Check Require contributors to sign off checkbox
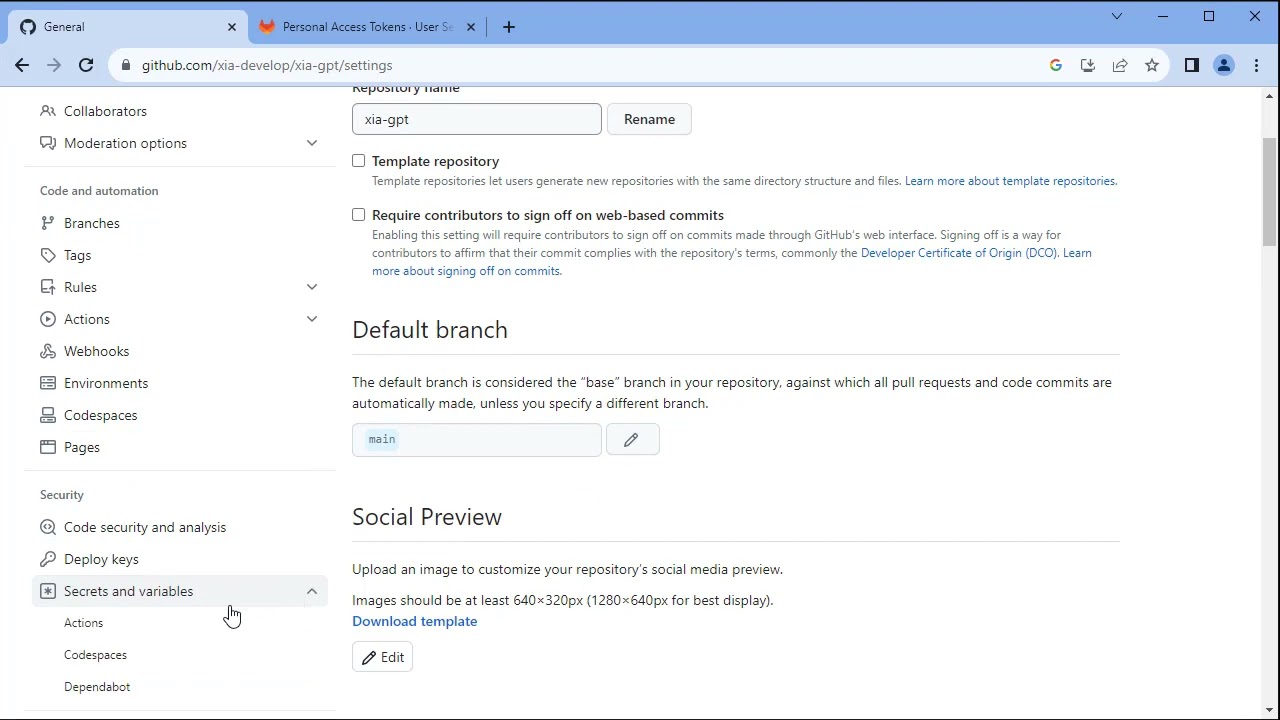The width and height of the screenshot is (1280, 720). pos(359,215)
